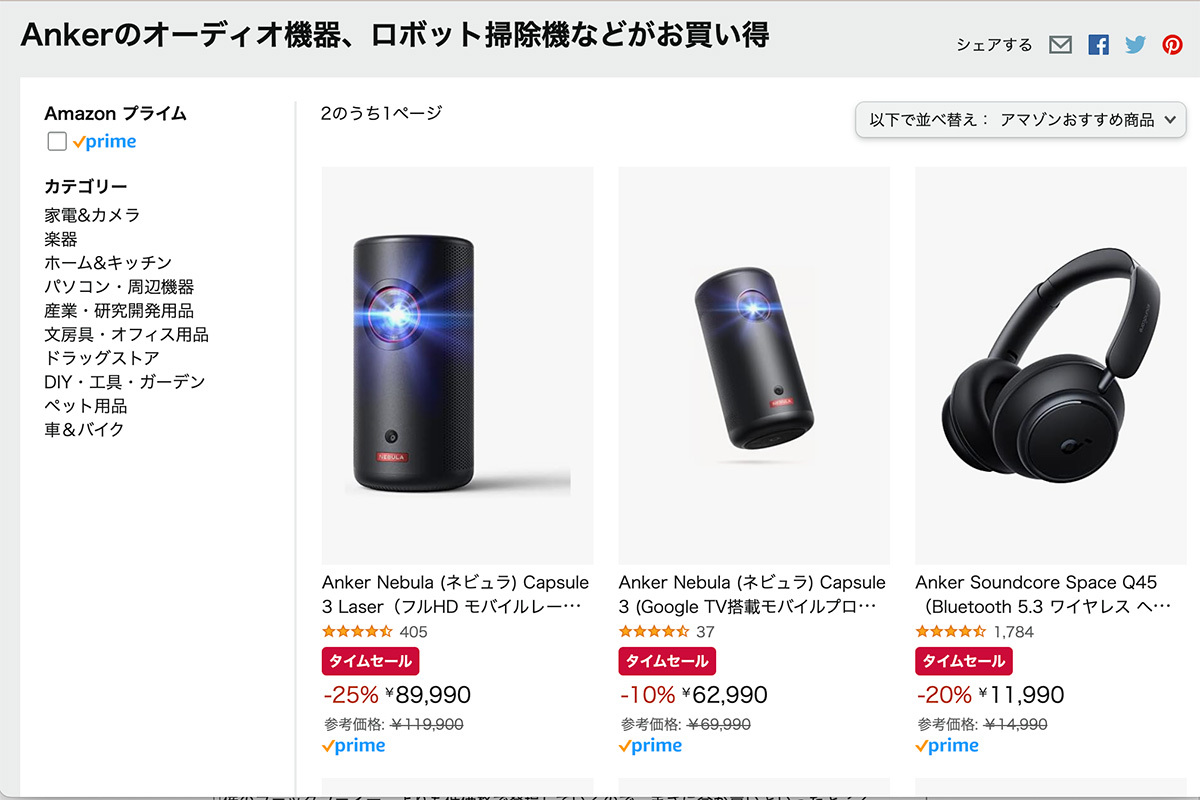This screenshot has height=800, width=1200.
Task: Click the prime logo under Nebula Capsule 3 Laser
Action: click(x=353, y=745)
